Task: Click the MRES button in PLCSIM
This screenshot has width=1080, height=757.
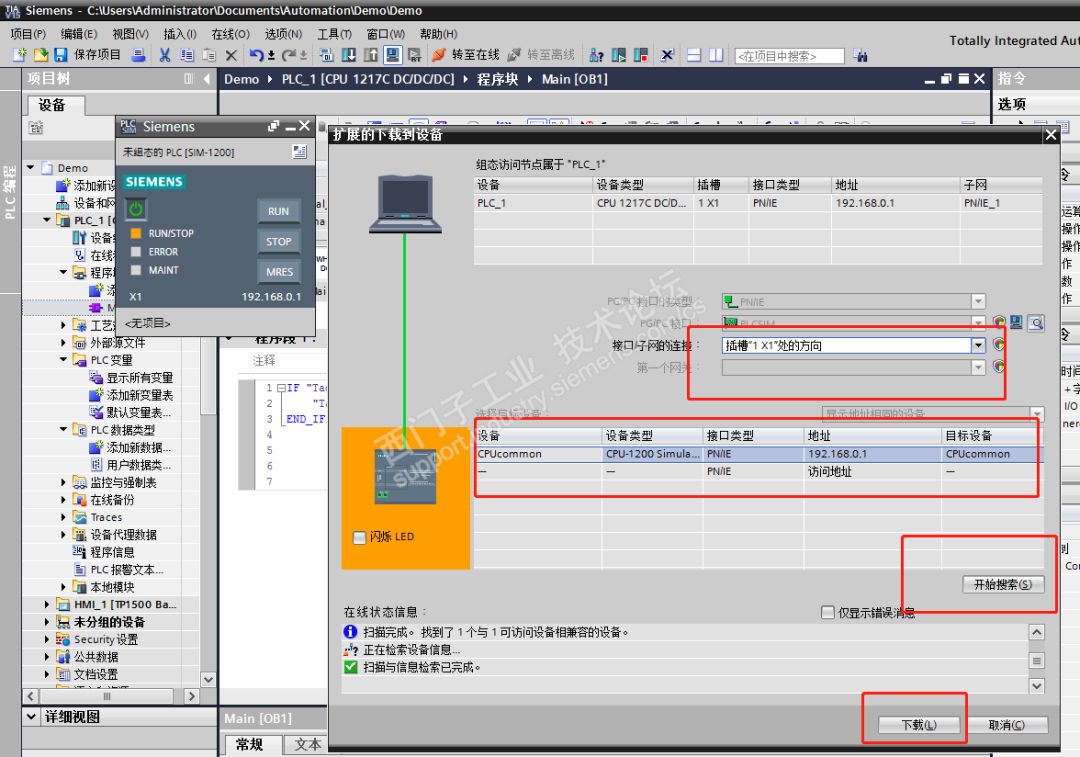Action: pos(278,272)
